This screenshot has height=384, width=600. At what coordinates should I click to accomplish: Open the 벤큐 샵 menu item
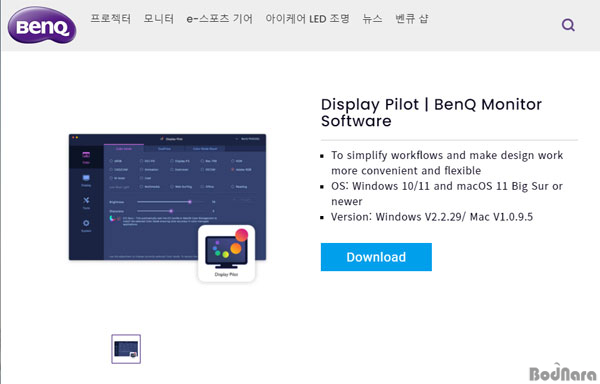pos(412,18)
